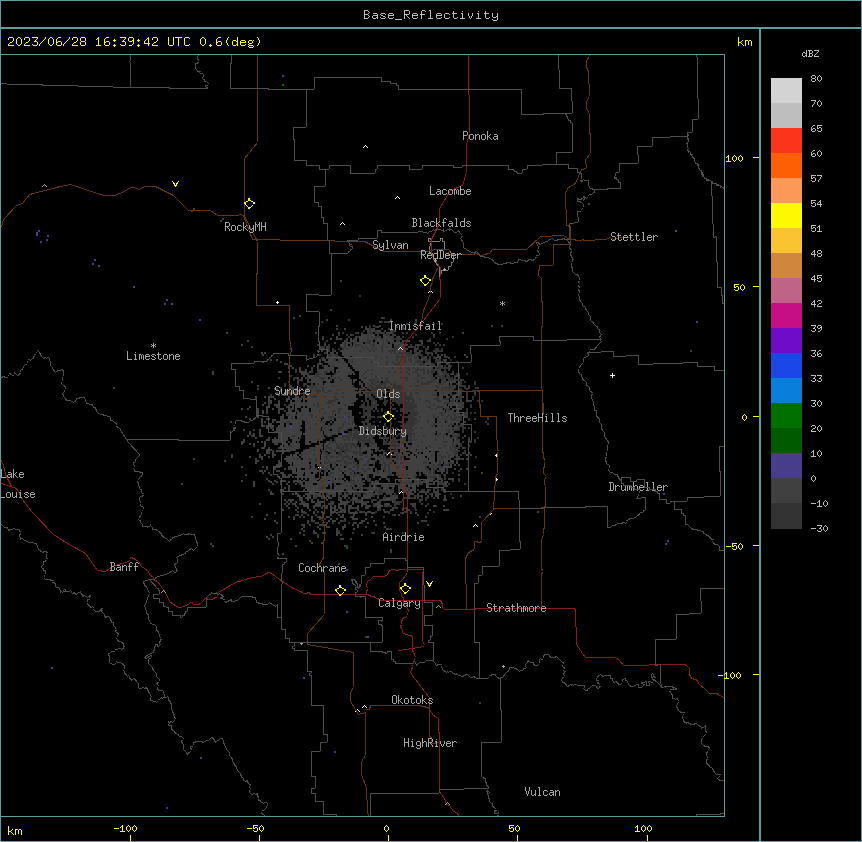Screen dimensions: 862x842
Task: Click the green 30 dBZ legend swatch
Action: (x=786, y=416)
